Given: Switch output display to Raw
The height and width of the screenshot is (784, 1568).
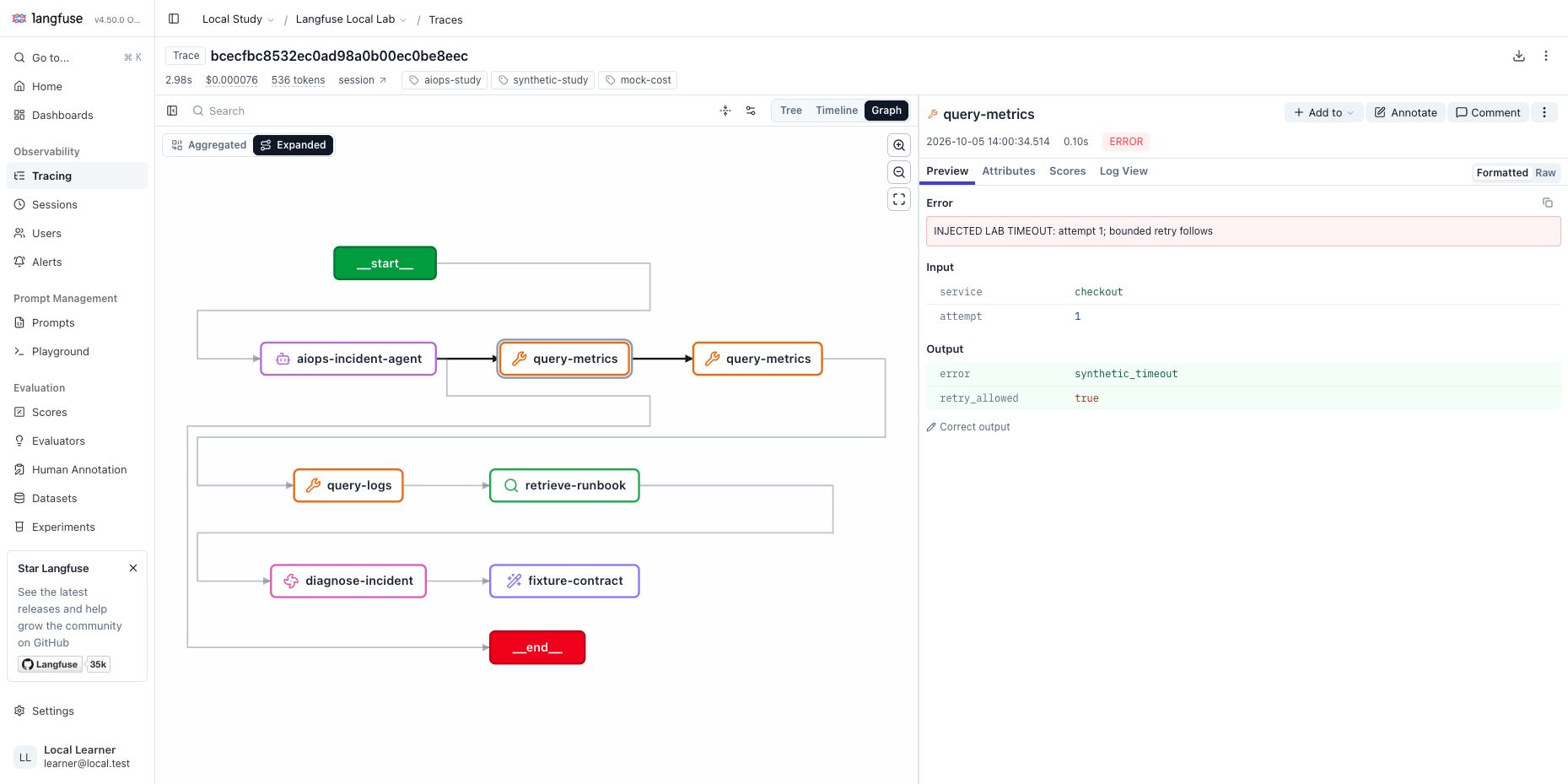Looking at the screenshot, I should (1545, 172).
